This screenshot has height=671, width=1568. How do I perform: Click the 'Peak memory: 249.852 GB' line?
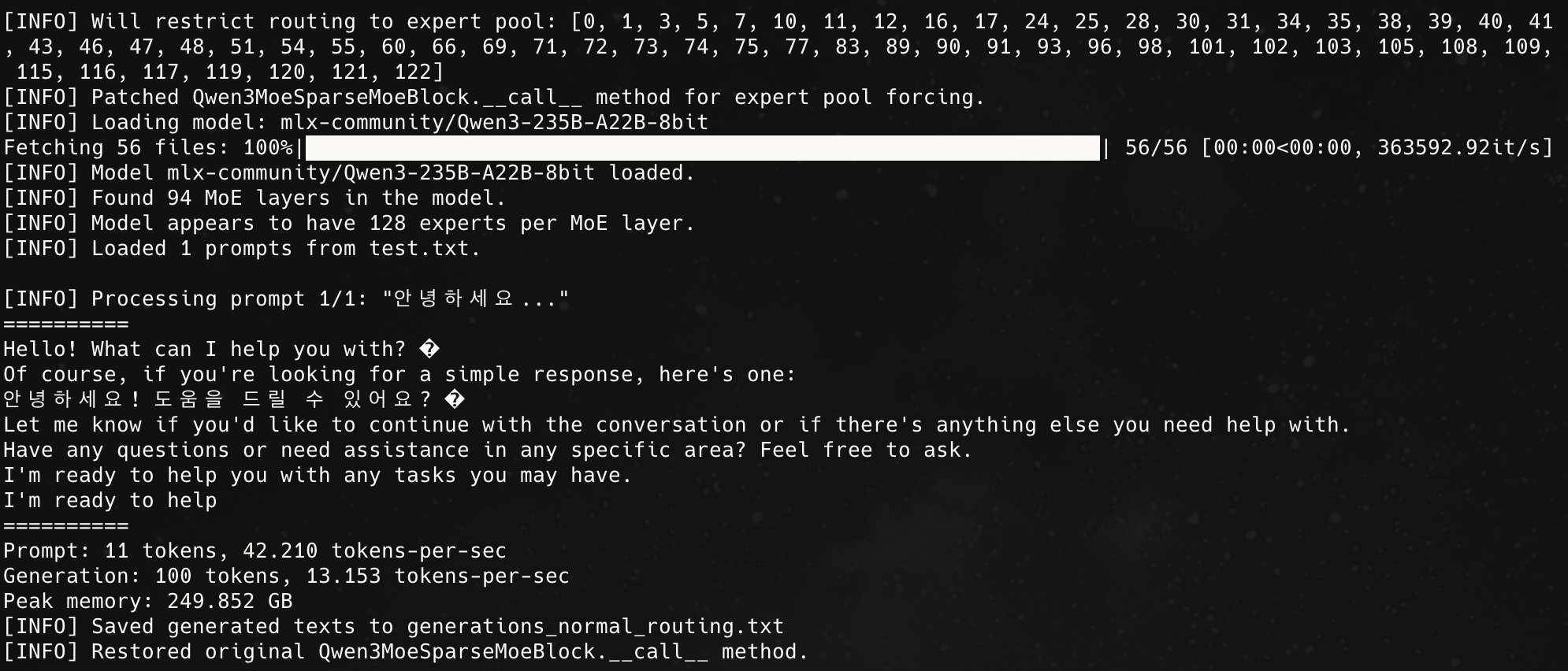(x=148, y=602)
